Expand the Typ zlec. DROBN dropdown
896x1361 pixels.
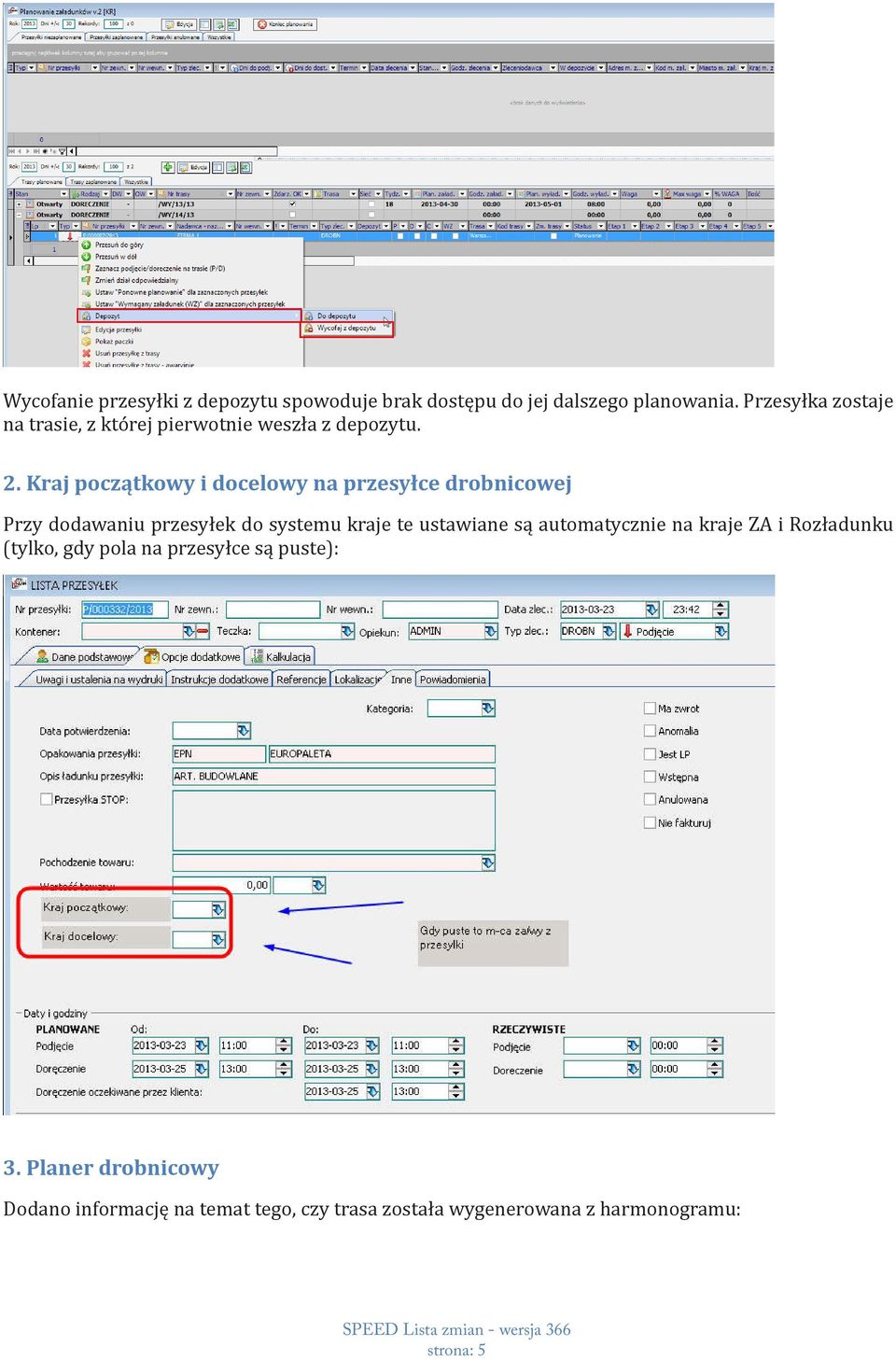pyautogui.click(x=609, y=632)
